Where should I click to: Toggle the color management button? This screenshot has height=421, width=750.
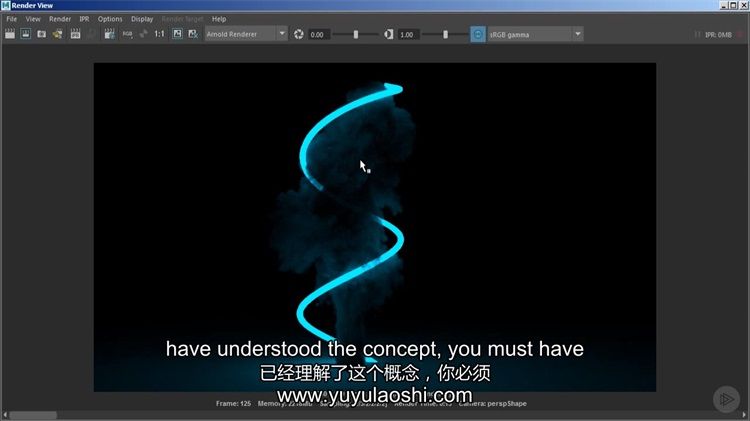pos(477,34)
